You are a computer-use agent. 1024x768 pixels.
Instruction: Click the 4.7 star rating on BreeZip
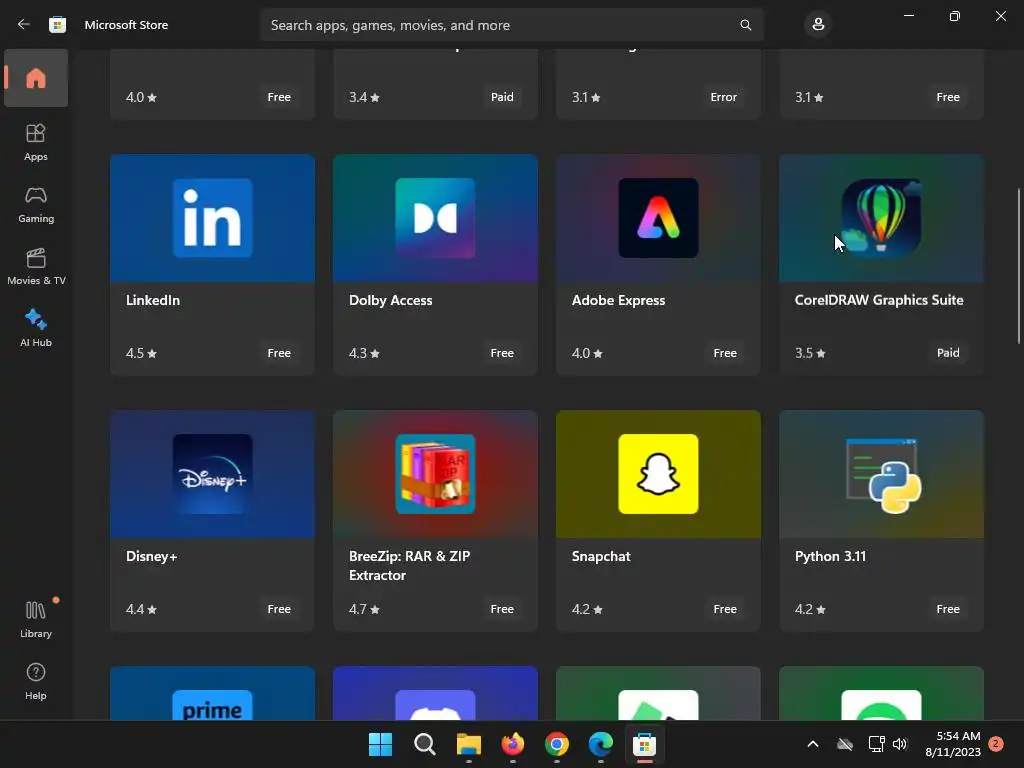(364, 609)
